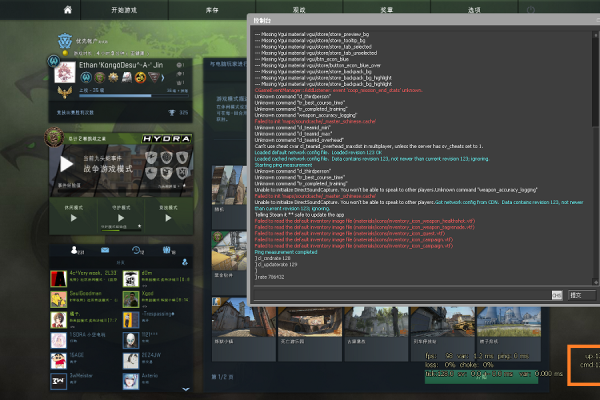Open 3wMeister's friend avatar

[59, 382]
